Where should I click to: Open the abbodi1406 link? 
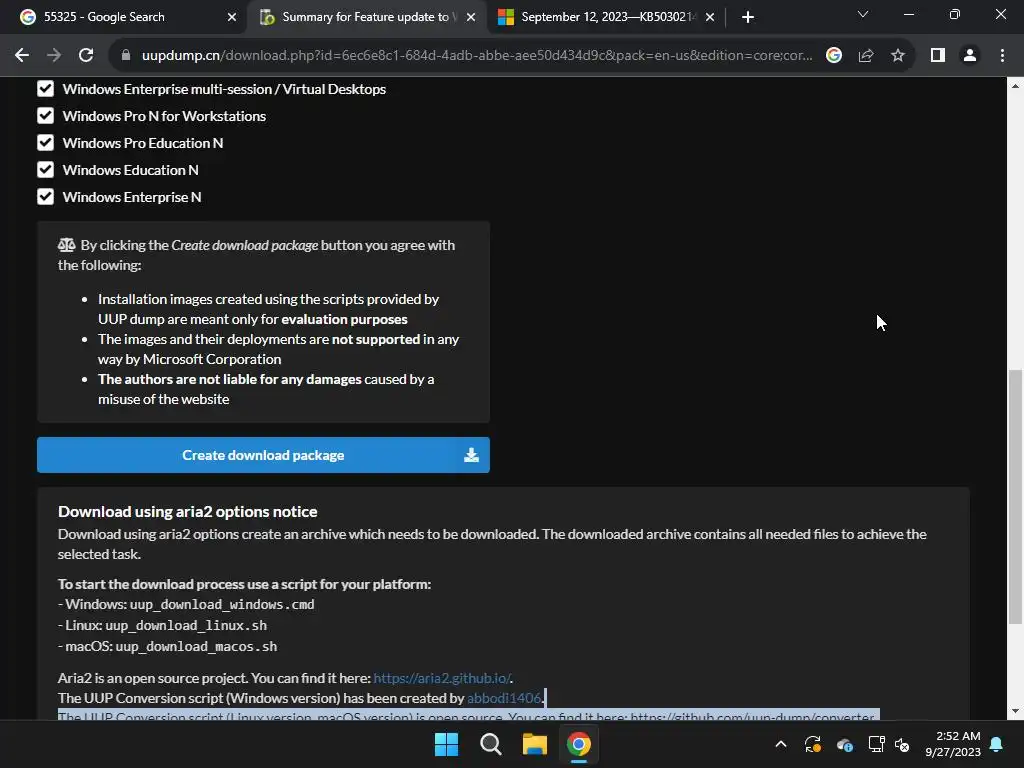[504, 697]
